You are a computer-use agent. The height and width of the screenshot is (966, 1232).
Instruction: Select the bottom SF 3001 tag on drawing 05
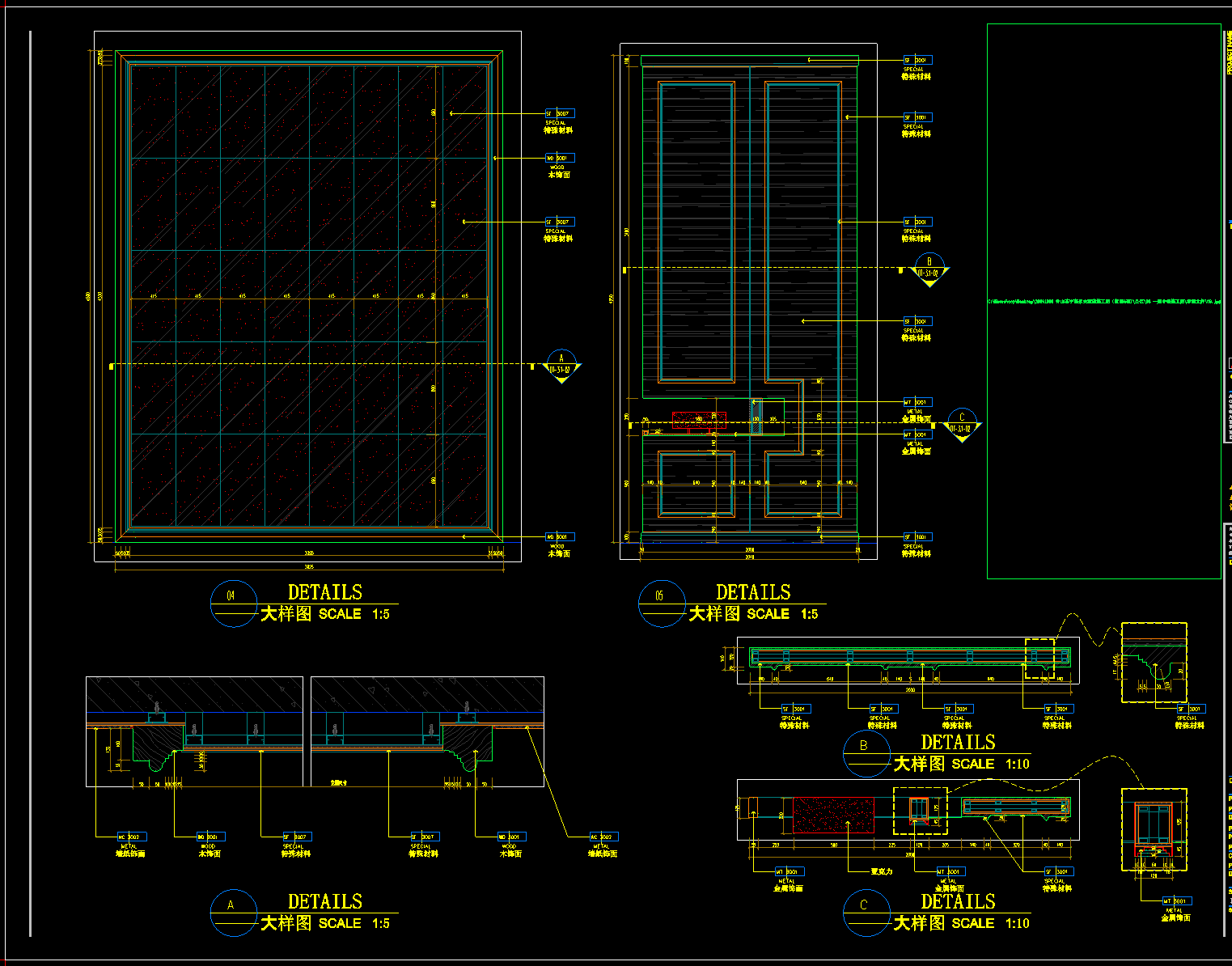[x=917, y=536]
